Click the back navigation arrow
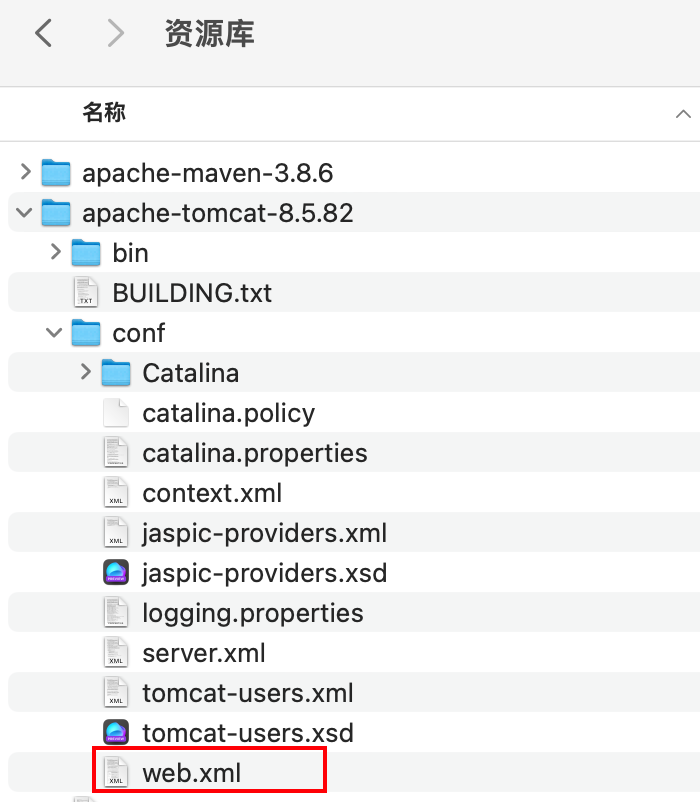700x802 pixels. pos(42,33)
